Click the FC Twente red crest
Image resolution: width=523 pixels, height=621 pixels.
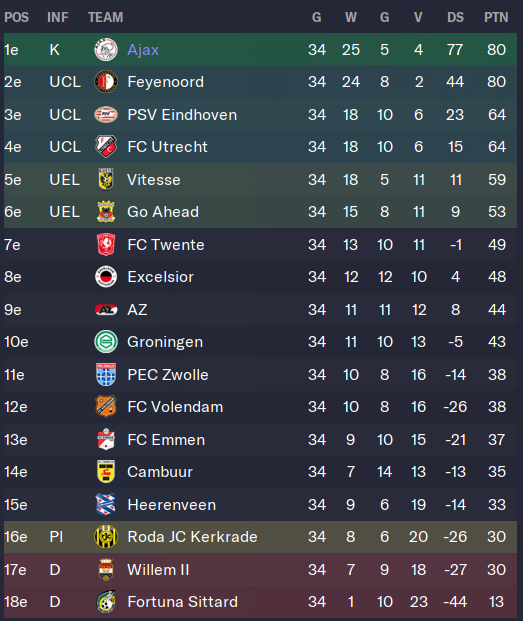[106, 244]
